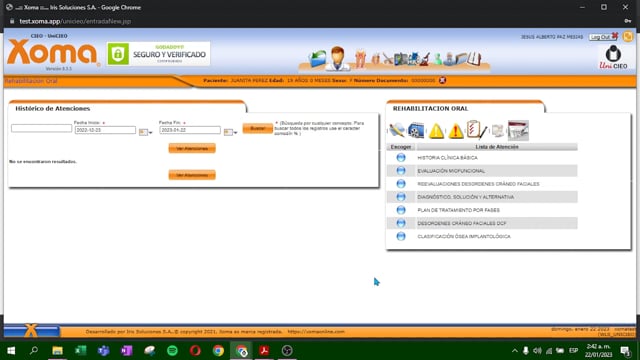Click the Histórico de Atenciones panel title
Image resolution: width=640 pixels, height=360 pixels.
tap(53, 109)
